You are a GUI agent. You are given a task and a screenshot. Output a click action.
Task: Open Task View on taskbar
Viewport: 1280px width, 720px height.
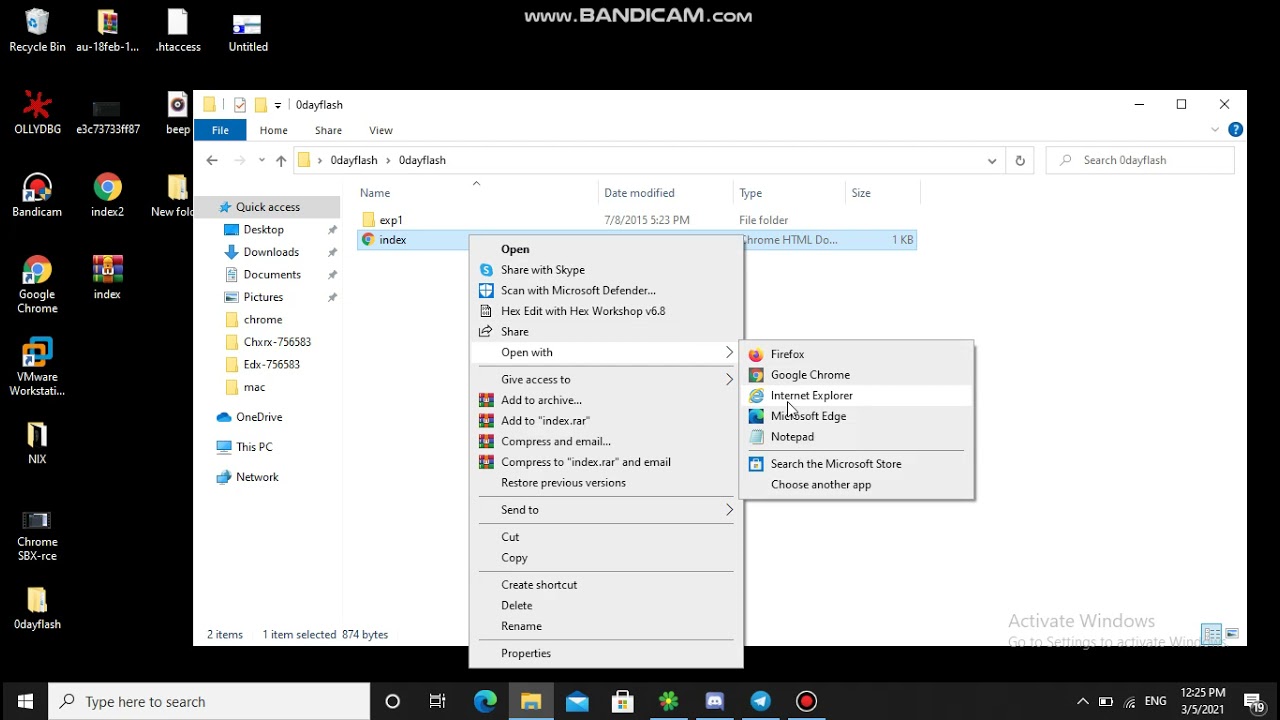point(438,701)
